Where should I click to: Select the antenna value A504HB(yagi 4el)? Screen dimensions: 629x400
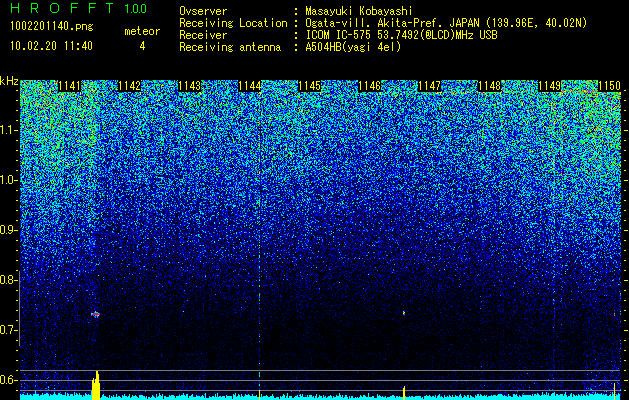pyautogui.click(x=353, y=47)
